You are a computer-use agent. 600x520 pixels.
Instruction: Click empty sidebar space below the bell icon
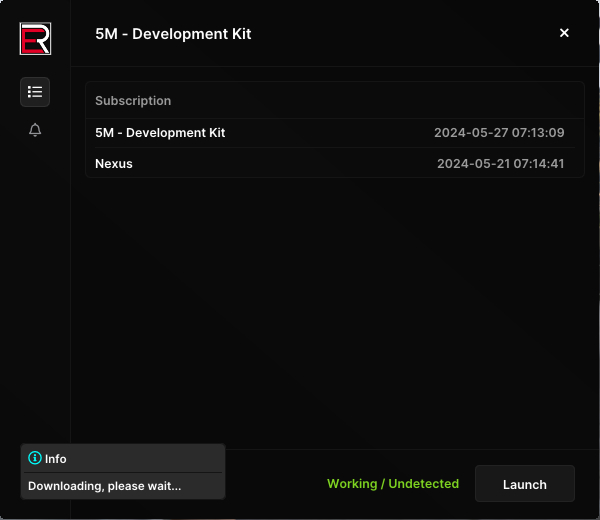click(35, 280)
